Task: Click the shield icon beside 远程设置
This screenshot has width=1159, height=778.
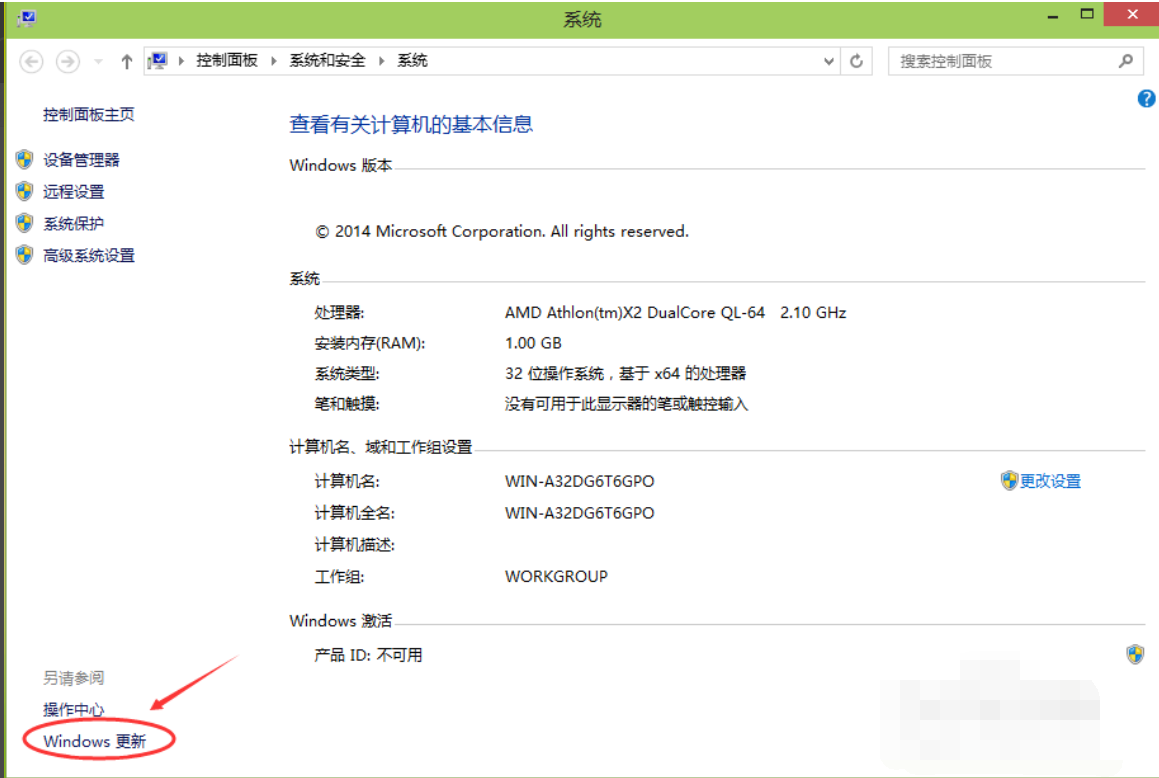Action: click(24, 190)
